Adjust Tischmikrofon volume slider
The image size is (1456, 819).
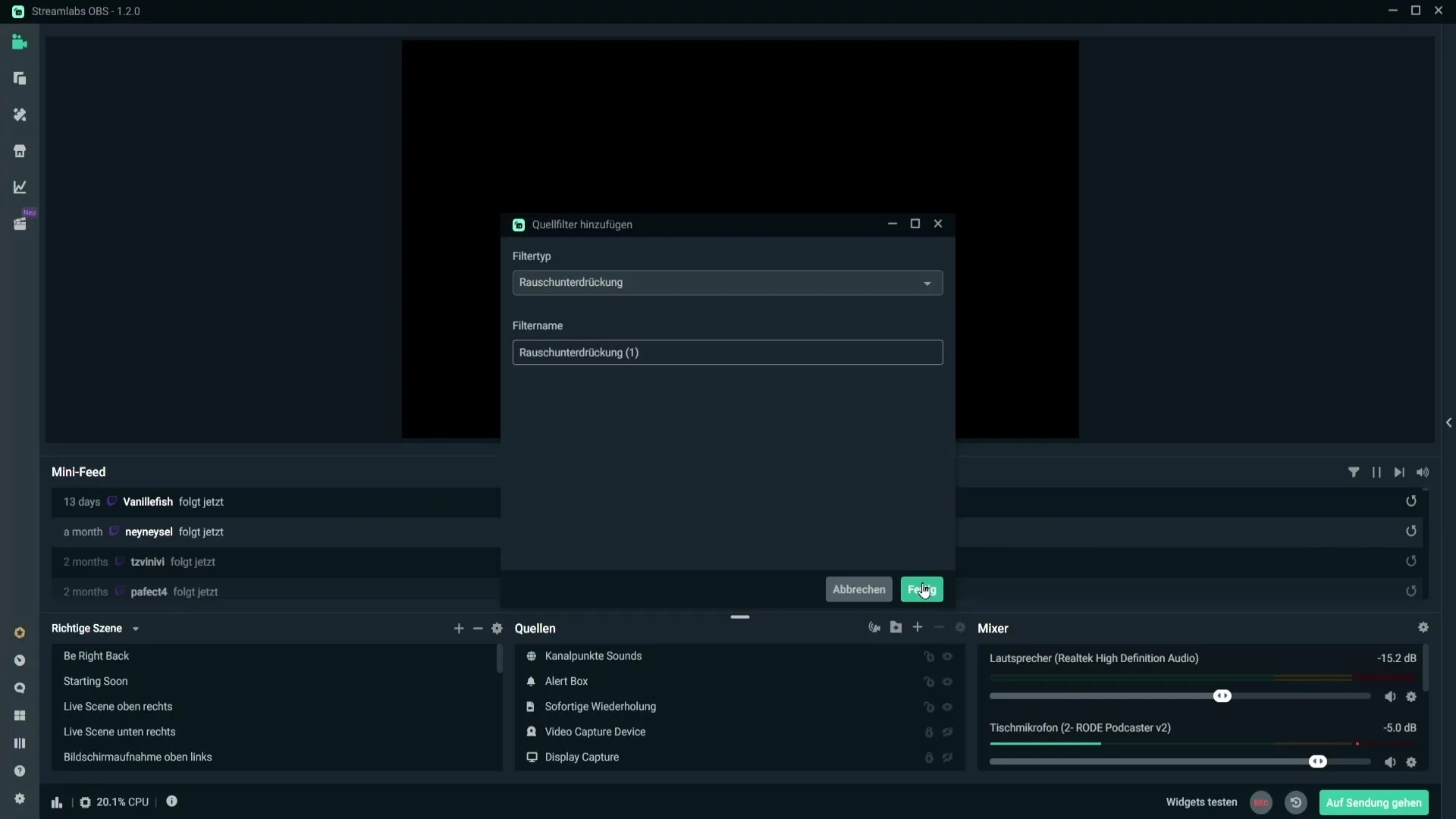click(1318, 762)
